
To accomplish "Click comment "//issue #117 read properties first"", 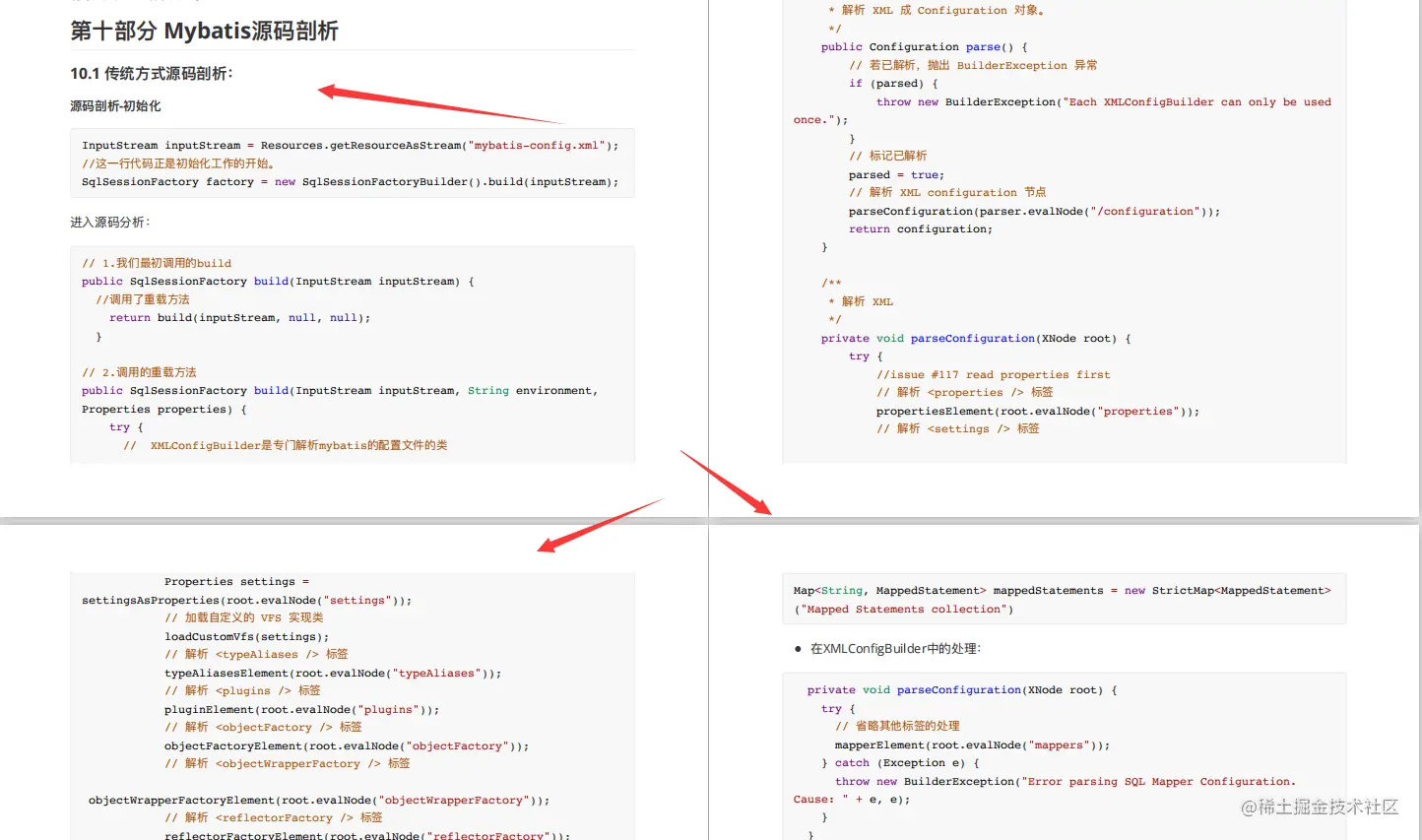I will click(x=994, y=375).
